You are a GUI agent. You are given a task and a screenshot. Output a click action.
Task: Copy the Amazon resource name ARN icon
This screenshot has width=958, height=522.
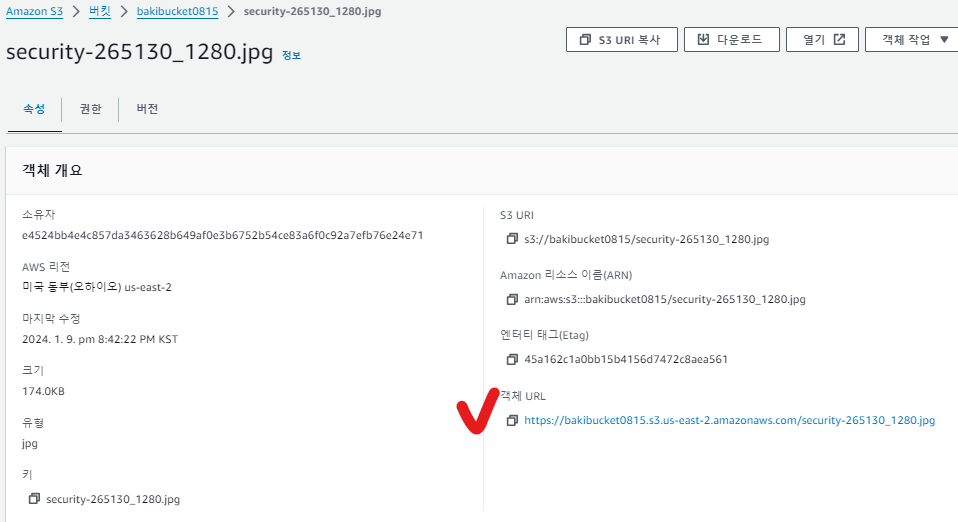tap(512, 299)
